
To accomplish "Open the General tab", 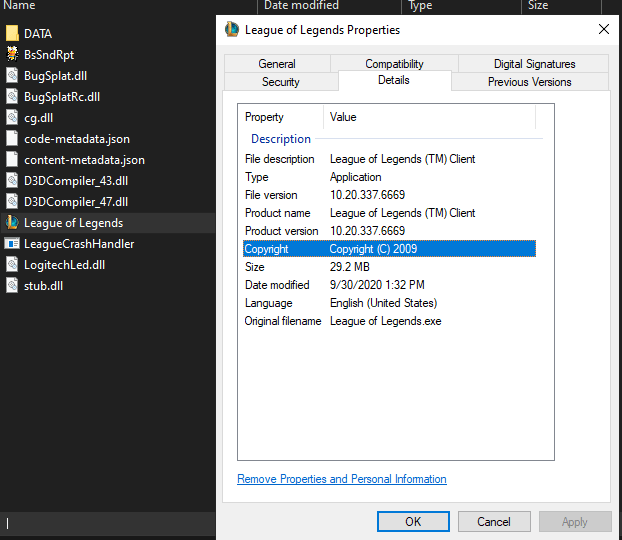I will click(277, 64).
